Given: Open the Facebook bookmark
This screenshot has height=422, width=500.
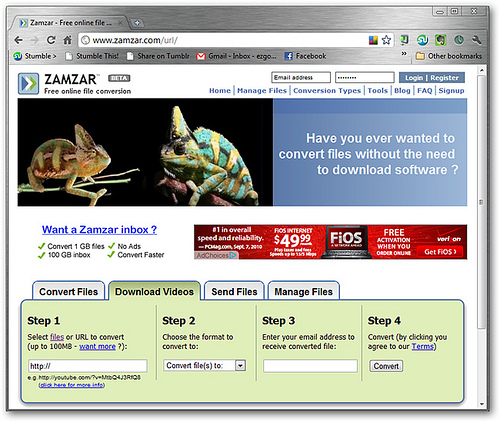Looking at the screenshot, I should (305, 56).
